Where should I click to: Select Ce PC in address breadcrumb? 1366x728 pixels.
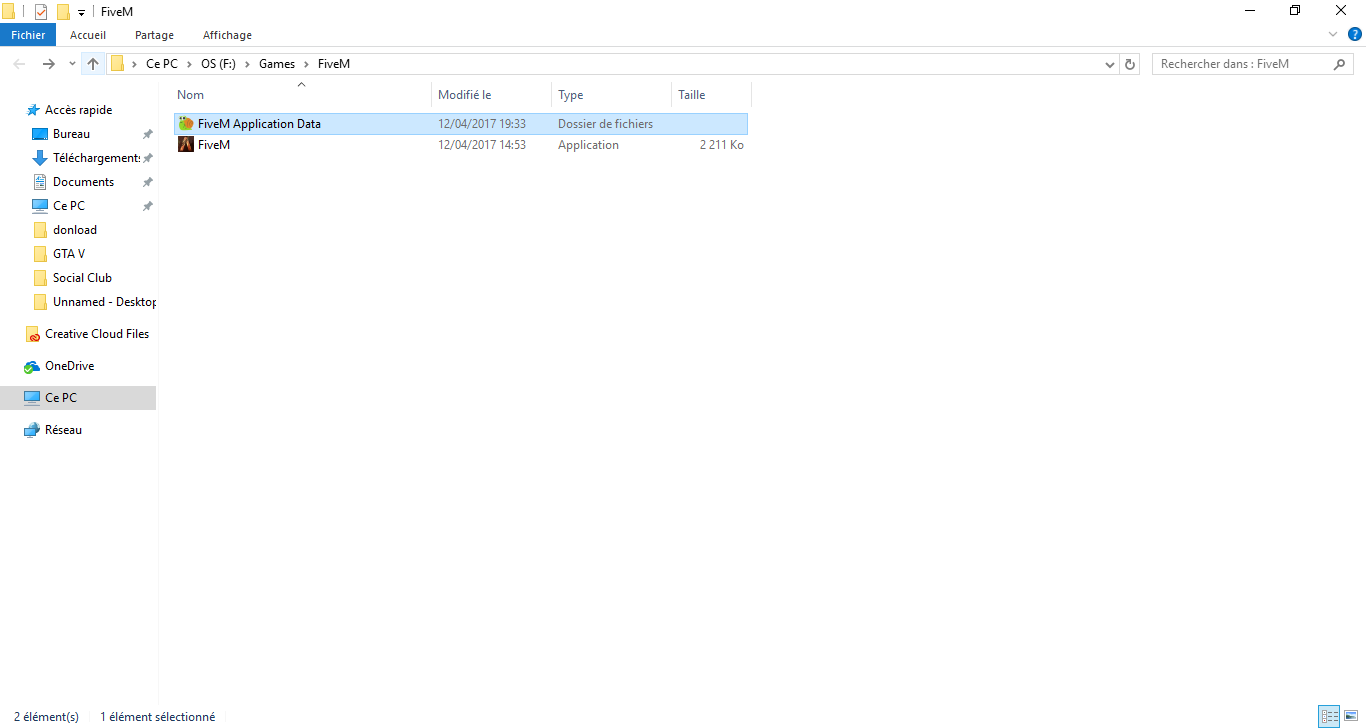[162, 64]
